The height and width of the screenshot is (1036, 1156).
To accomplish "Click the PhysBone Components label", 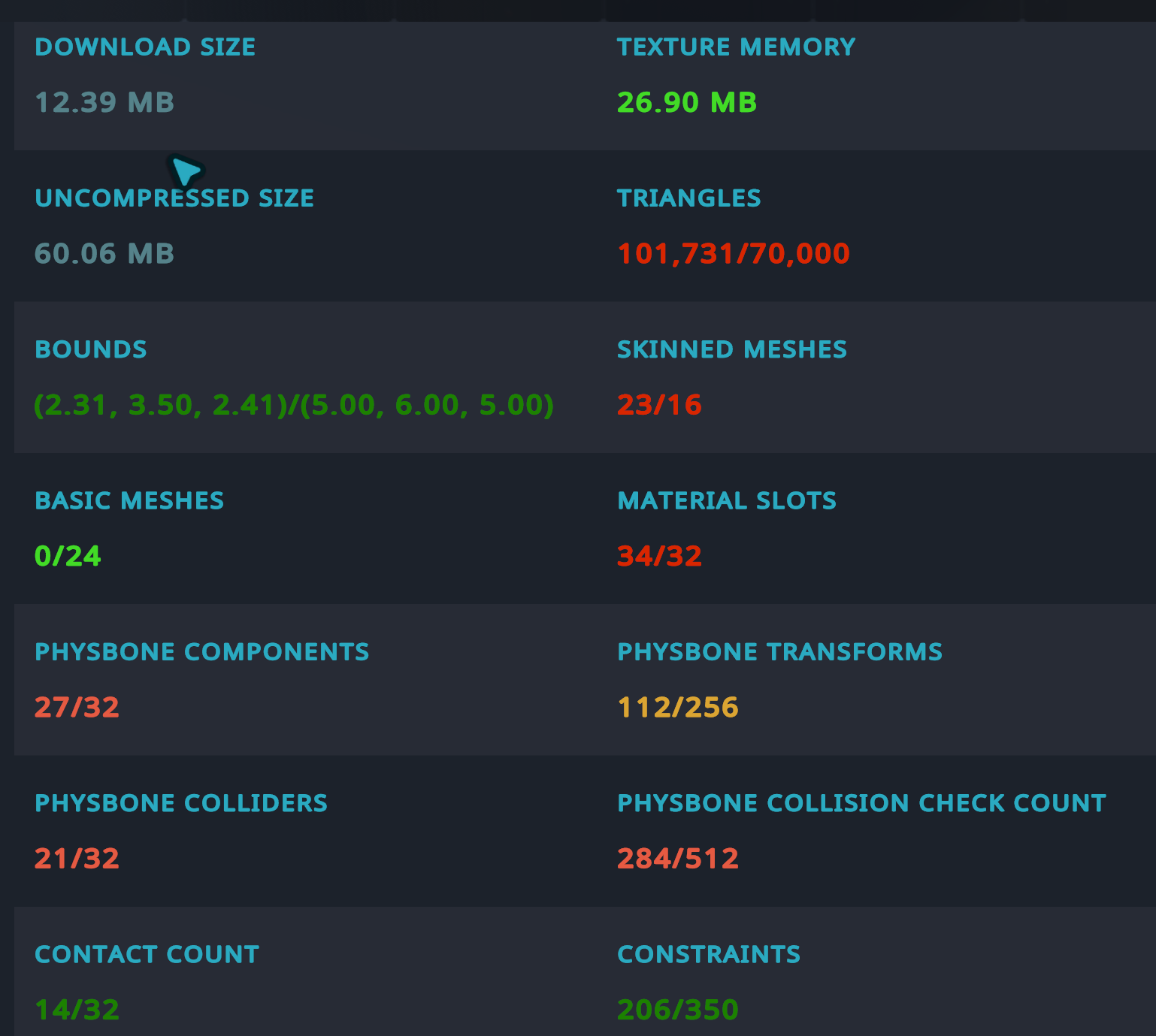I will click(201, 652).
